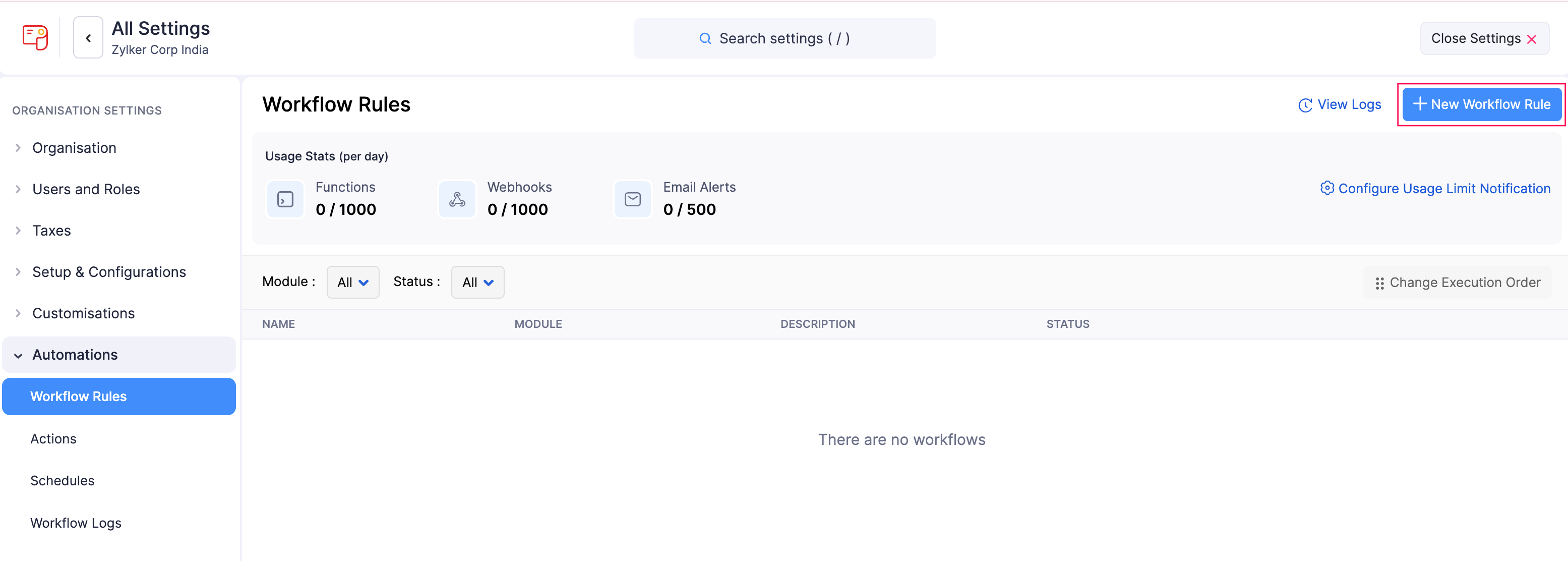Click the Close Settings button
Image resolution: width=1568 pixels, height=561 pixels.
1485,38
